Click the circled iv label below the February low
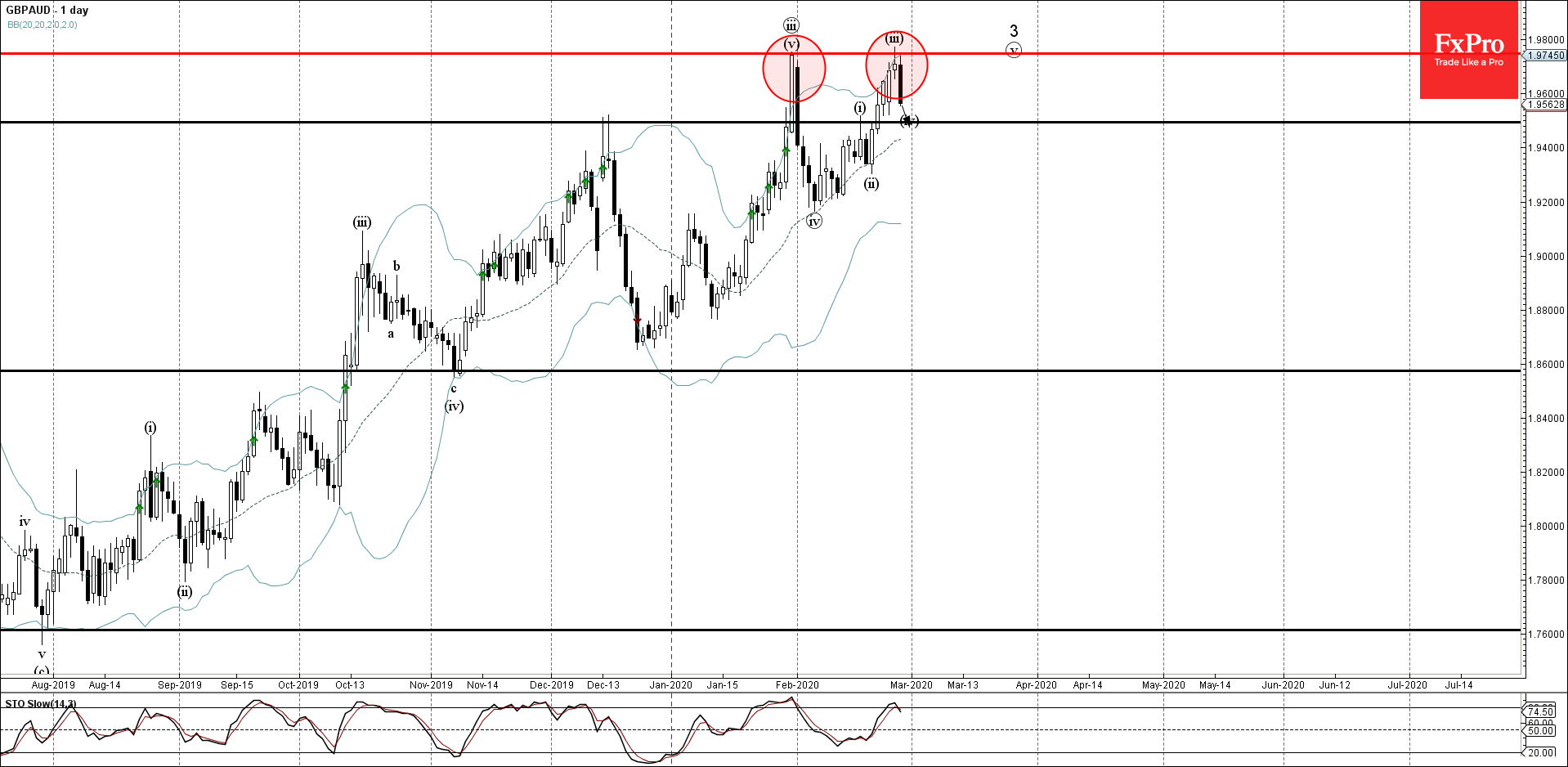This screenshot has height=767, width=1568. (x=813, y=221)
